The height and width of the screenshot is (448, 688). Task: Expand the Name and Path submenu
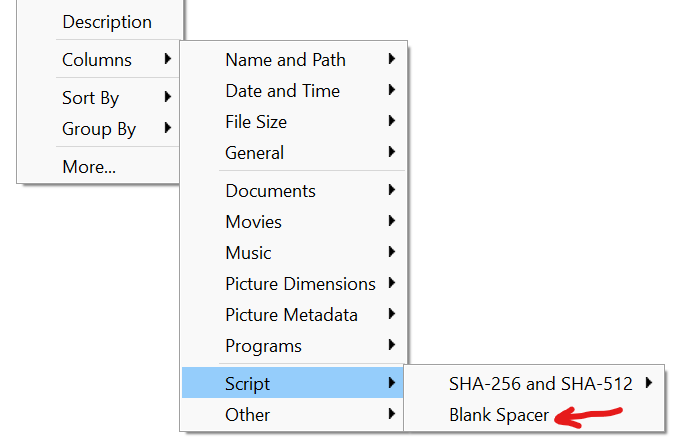[294, 60]
